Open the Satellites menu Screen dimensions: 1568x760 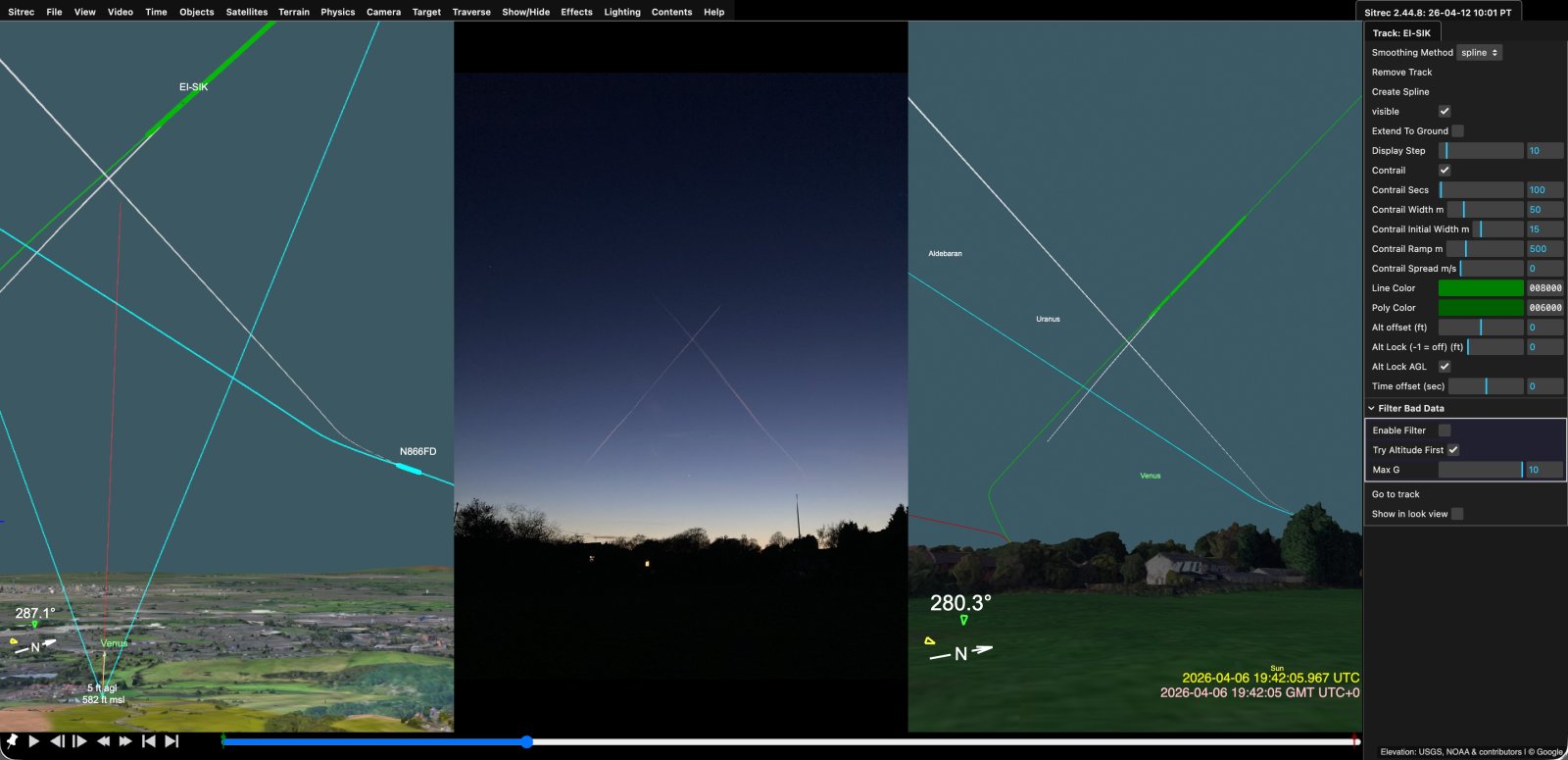coord(246,12)
